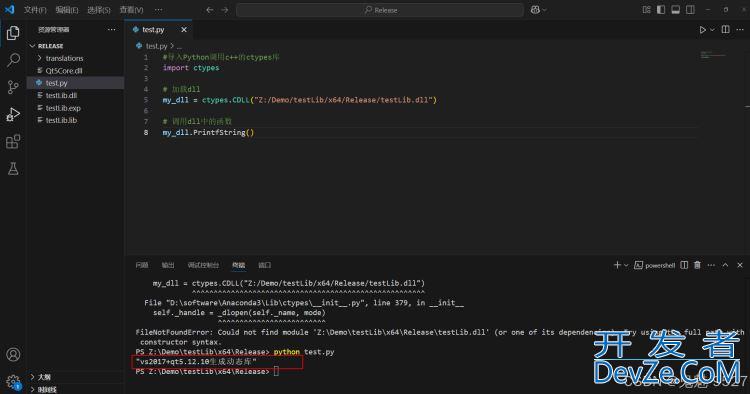750x394 pixels.
Task: Open the Copilot chat icon
Action: 535,10
